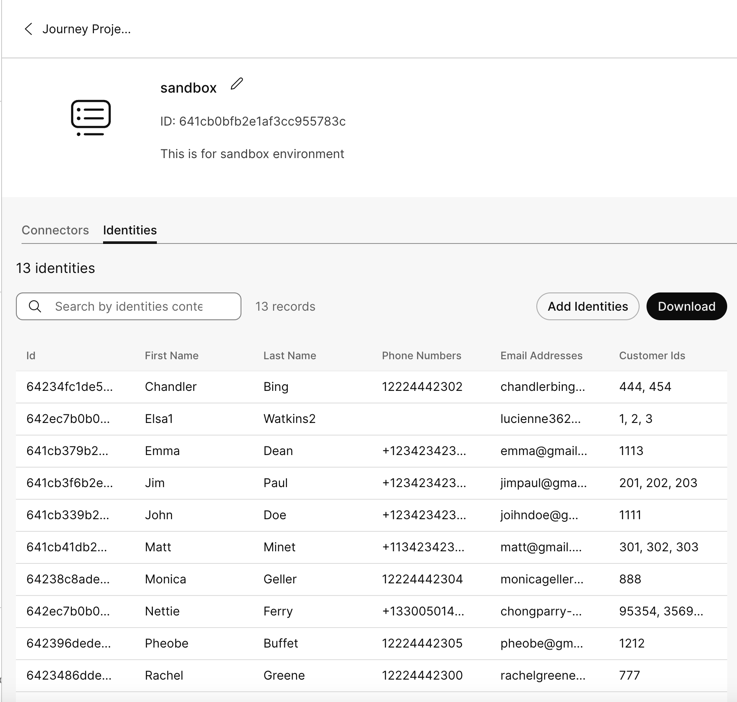Click customer ids '444, 454'
Viewport: 737px width, 702px height.
point(645,387)
